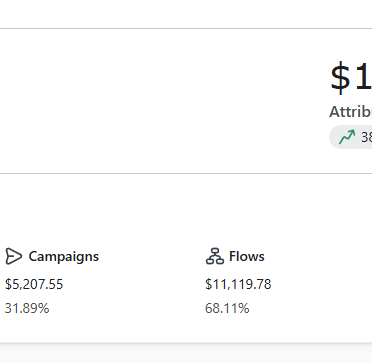Click the gray rounded trend badge background
The width and height of the screenshot is (372, 363).
pos(350,137)
